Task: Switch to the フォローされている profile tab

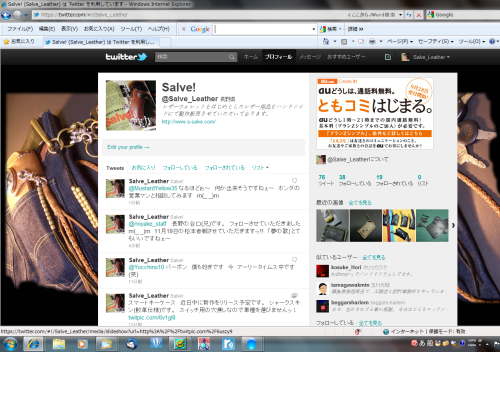Action: click(224, 167)
